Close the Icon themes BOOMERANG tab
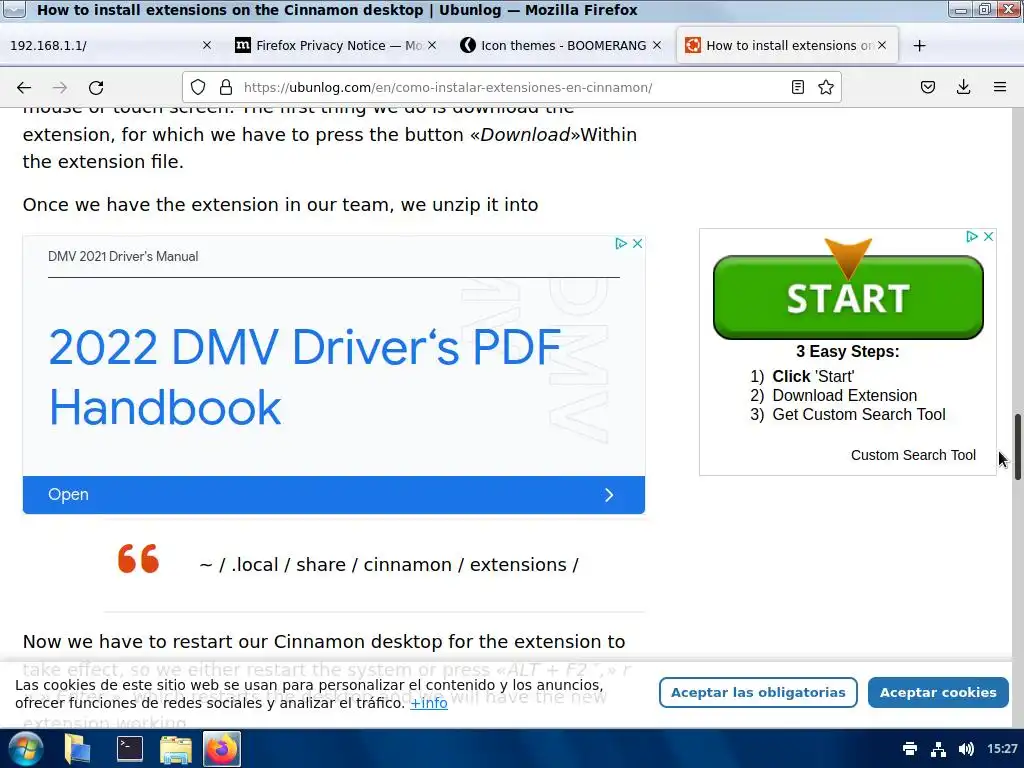 [x=657, y=45]
